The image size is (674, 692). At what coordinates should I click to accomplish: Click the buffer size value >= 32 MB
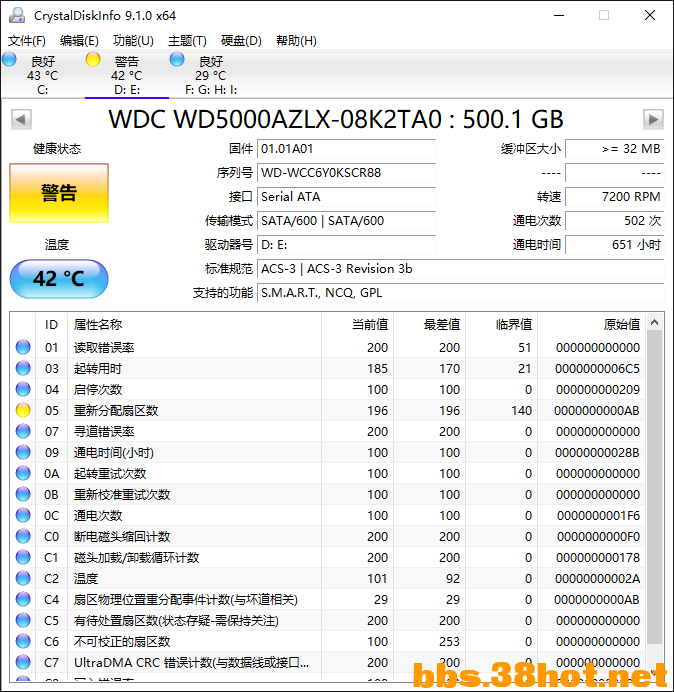(x=614, y=149)
